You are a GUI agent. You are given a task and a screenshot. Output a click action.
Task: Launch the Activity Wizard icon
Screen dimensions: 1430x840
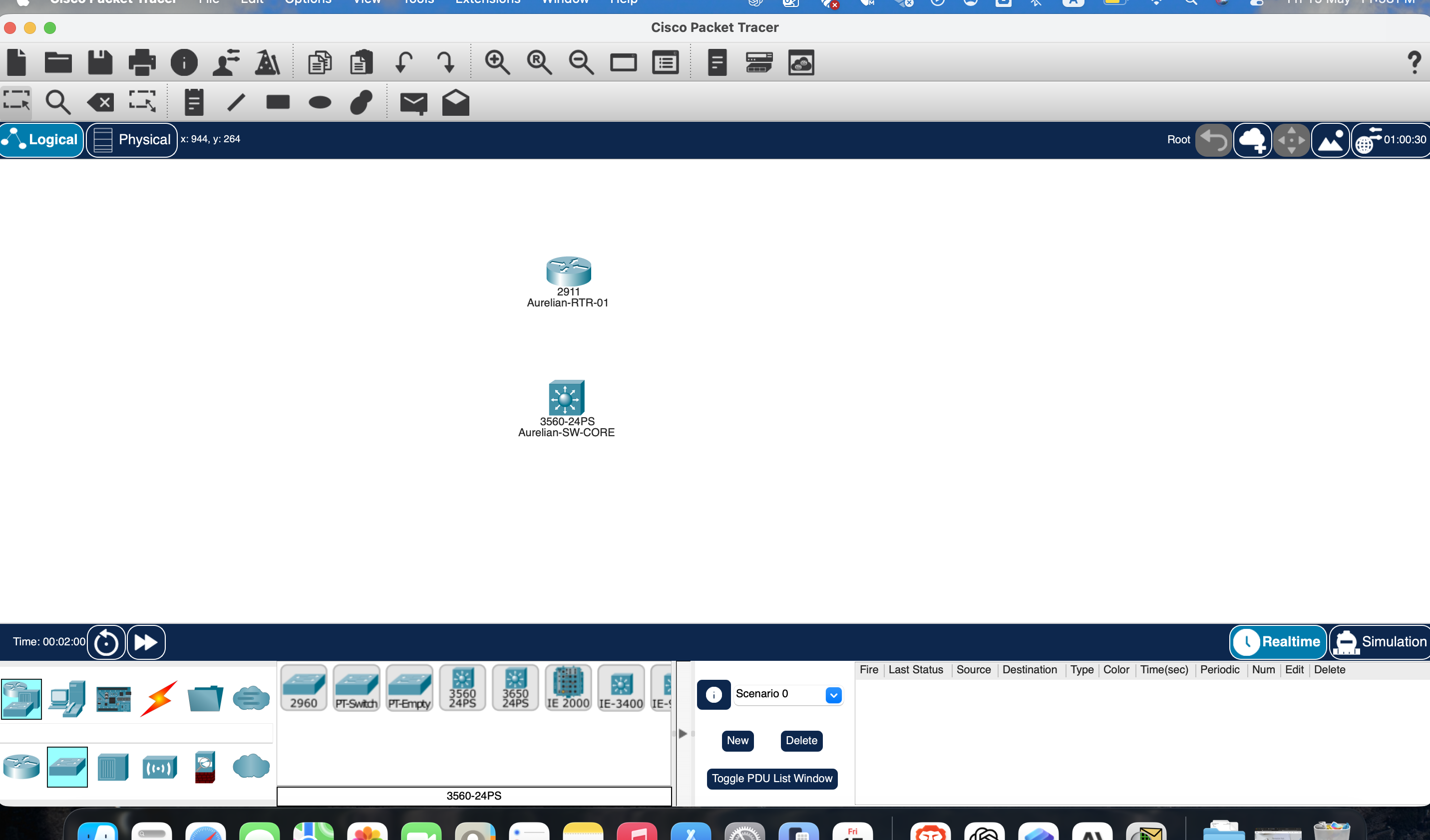coord(267,62)
